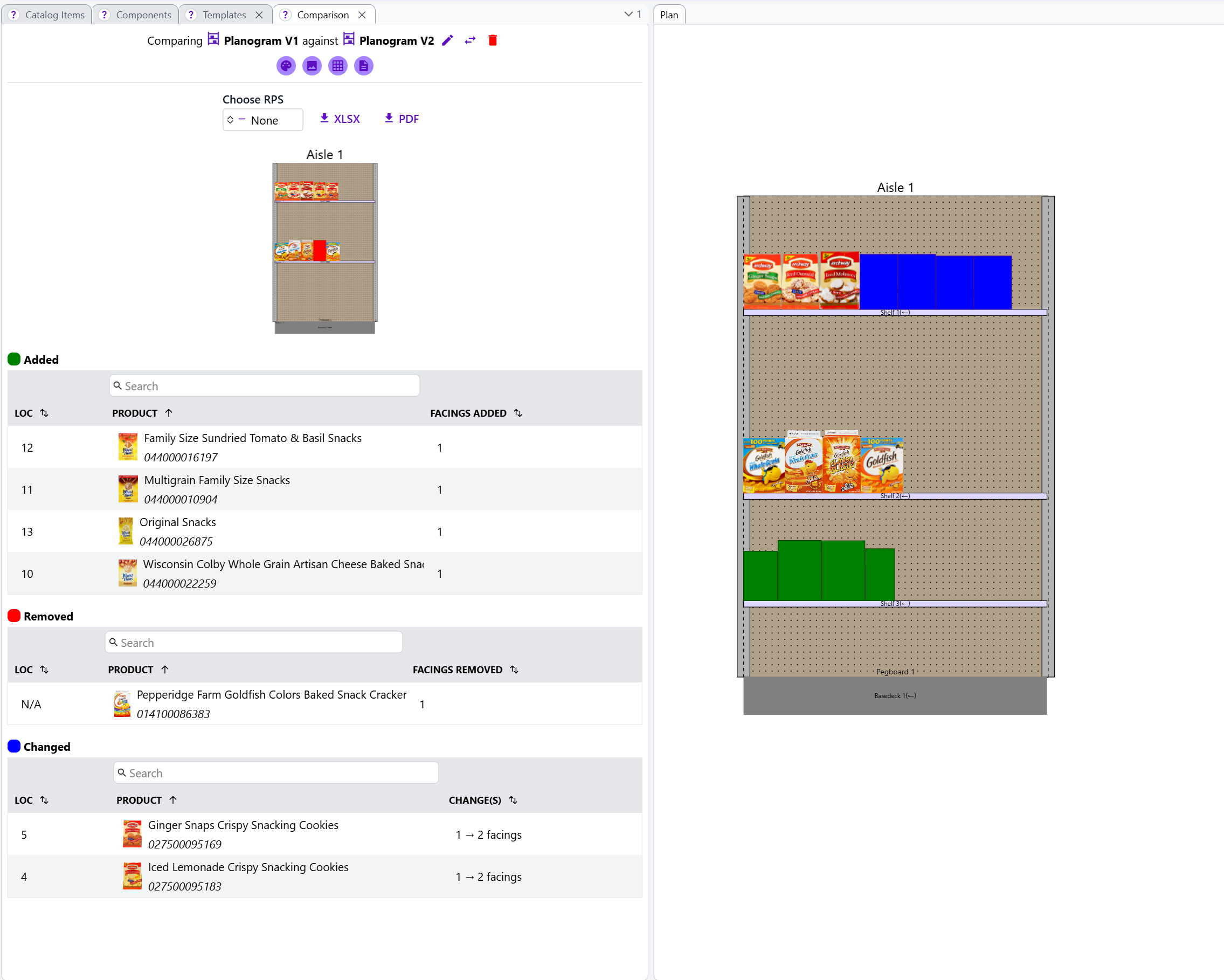Sort Added table by LOC column

point(44,413)
